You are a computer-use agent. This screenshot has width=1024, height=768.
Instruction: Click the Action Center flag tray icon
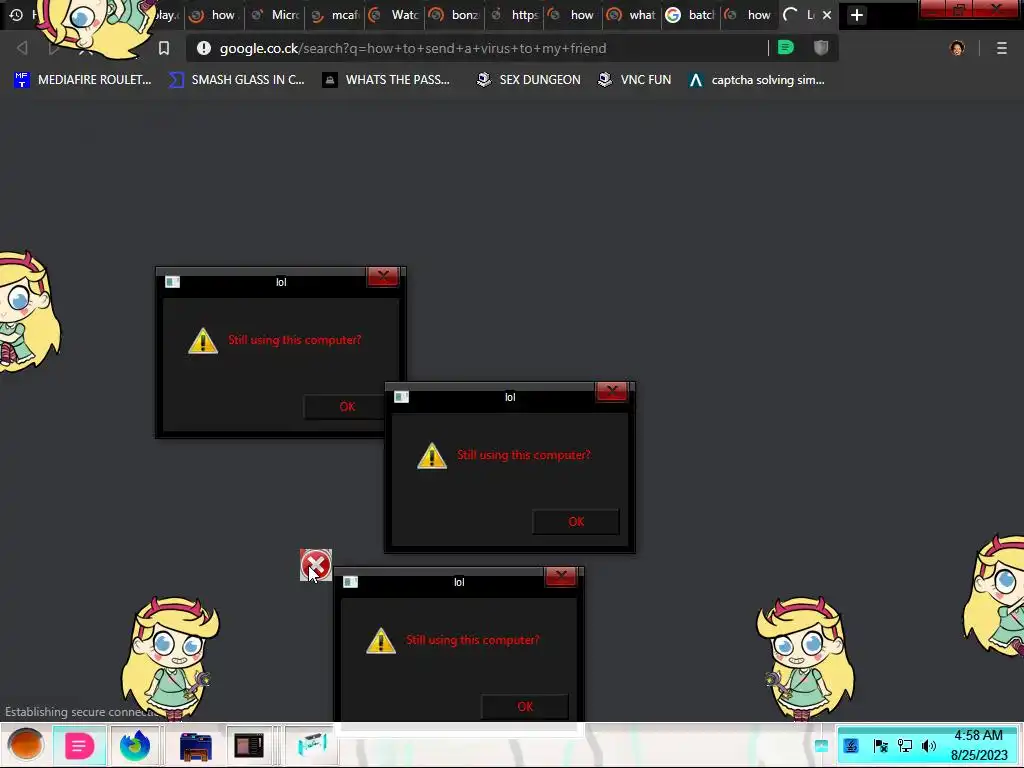pos(880,746)
